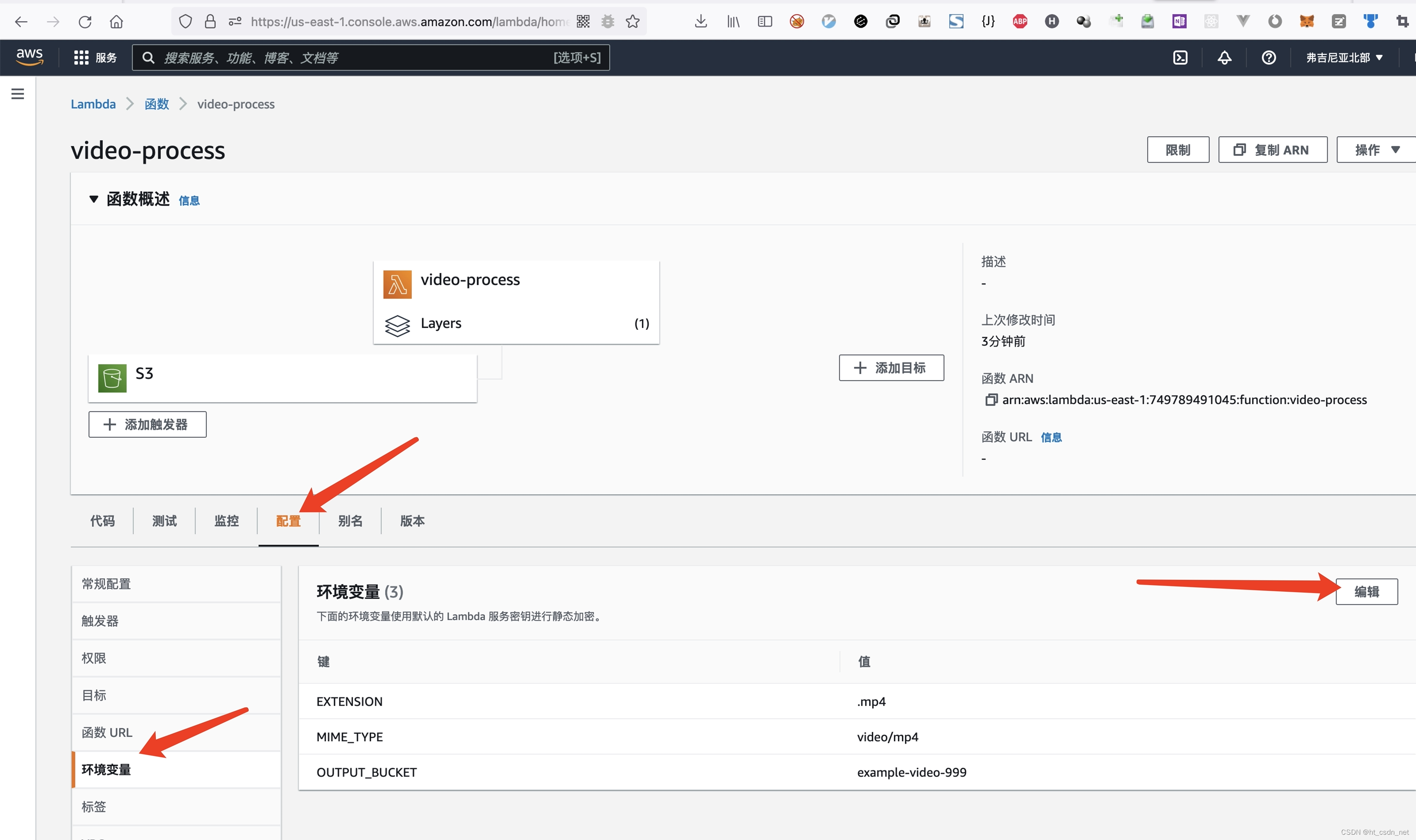Screen dimensions: 1416x840
Task: Open the library bookshelf icon
Action: point(733,22)
